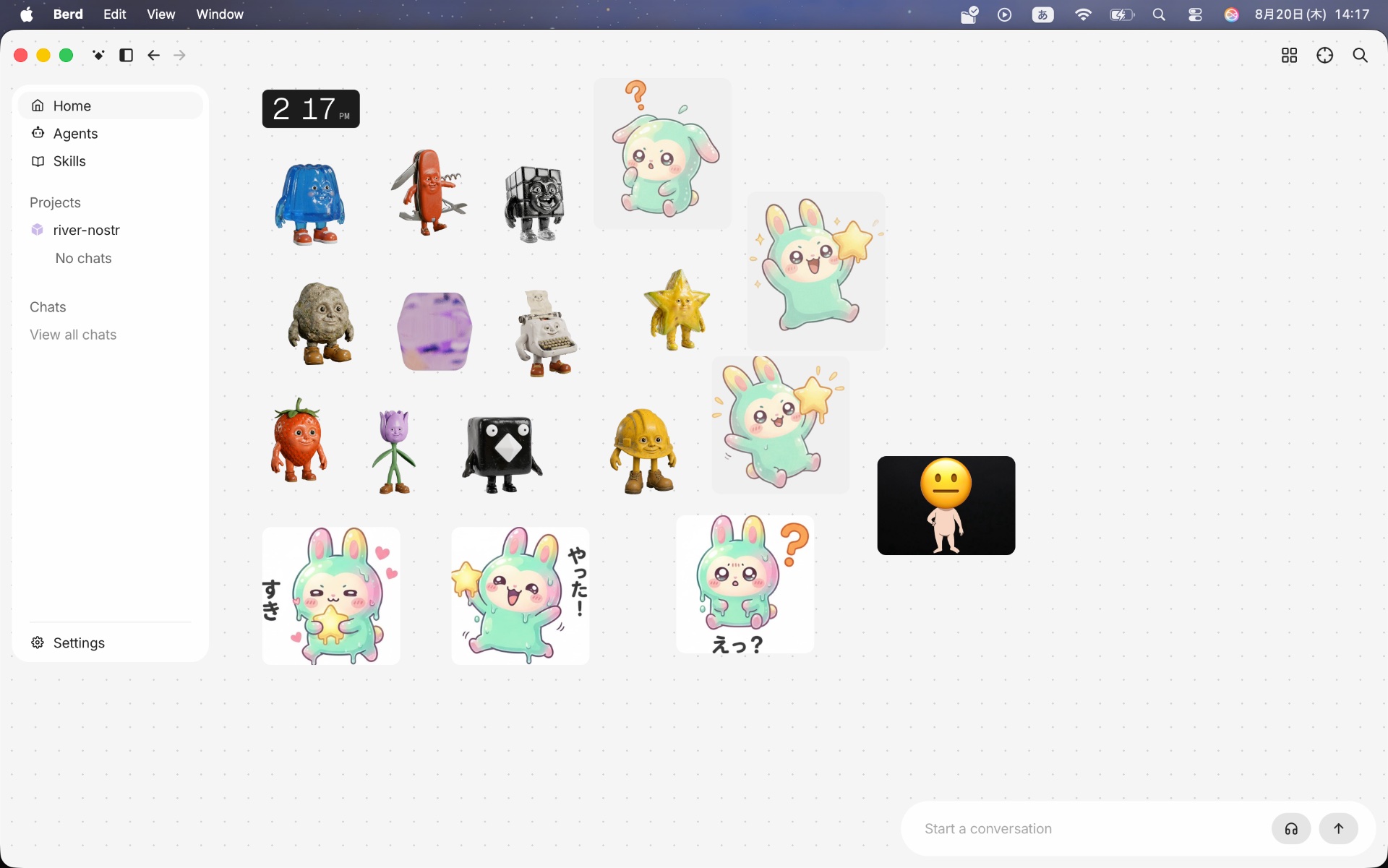The height and width of the screenshot is (868, 1388).
Task: Select the typewriter character
Action: 546,332
